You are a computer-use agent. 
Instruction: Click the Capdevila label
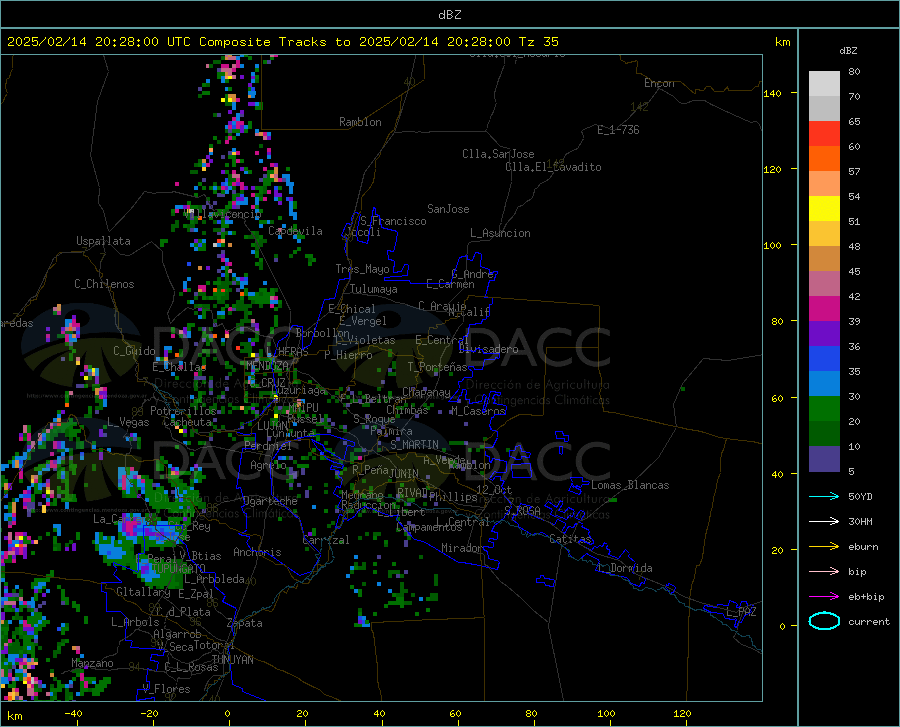(x=295, y=231)
